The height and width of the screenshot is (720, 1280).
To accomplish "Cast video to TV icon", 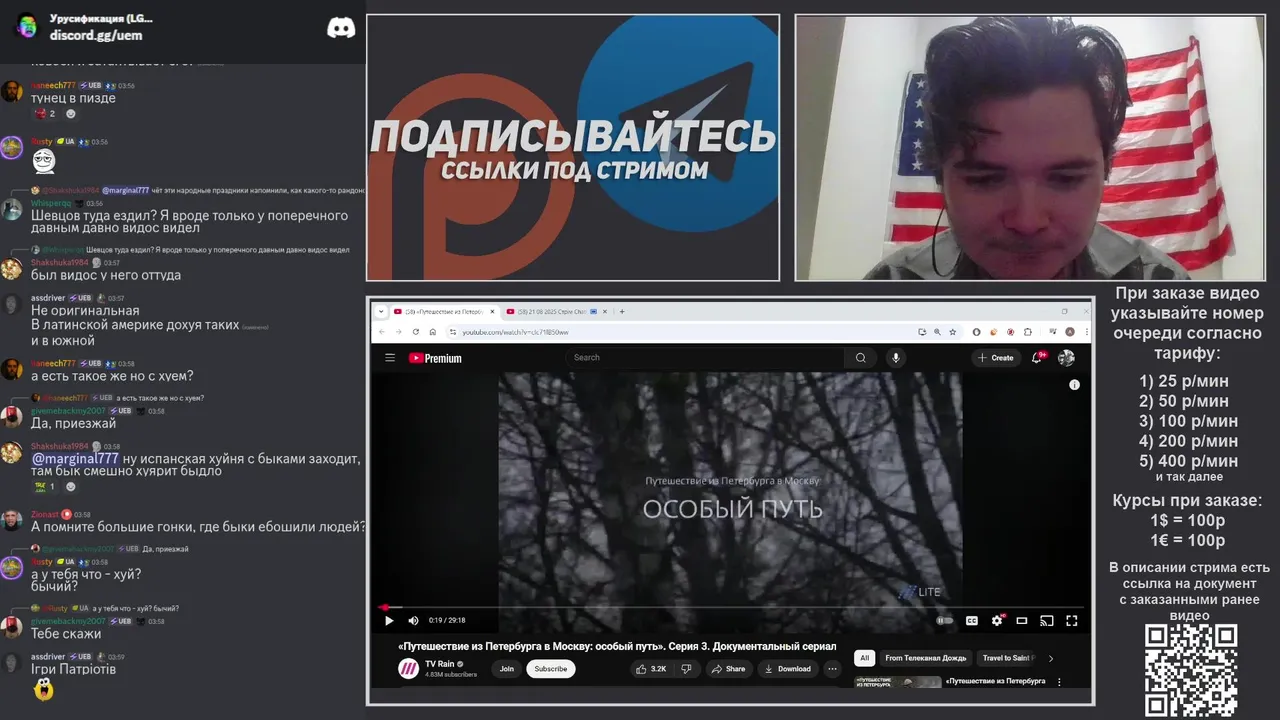I will (1047, 621).
